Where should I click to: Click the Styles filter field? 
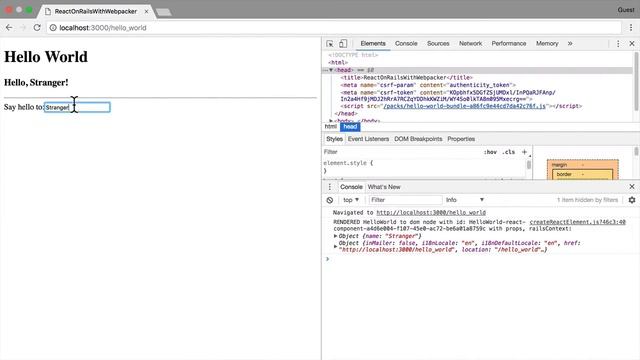coord(400,152)
